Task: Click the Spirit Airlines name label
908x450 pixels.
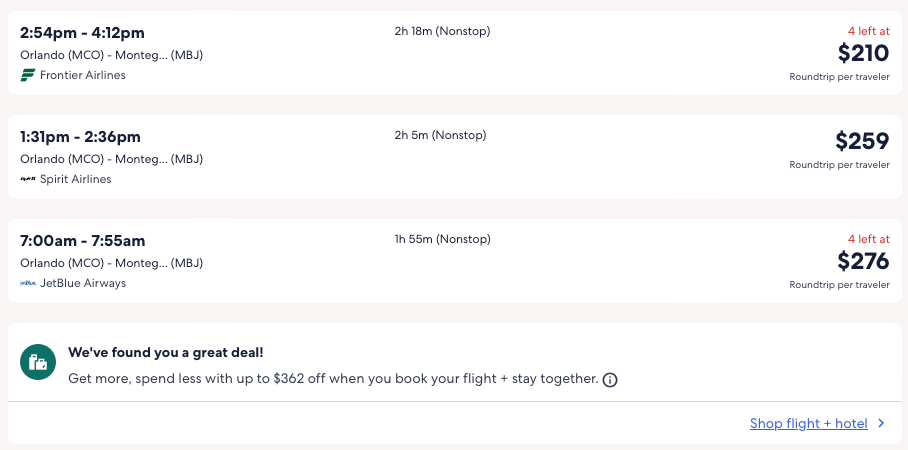Action: click(76, 179)
